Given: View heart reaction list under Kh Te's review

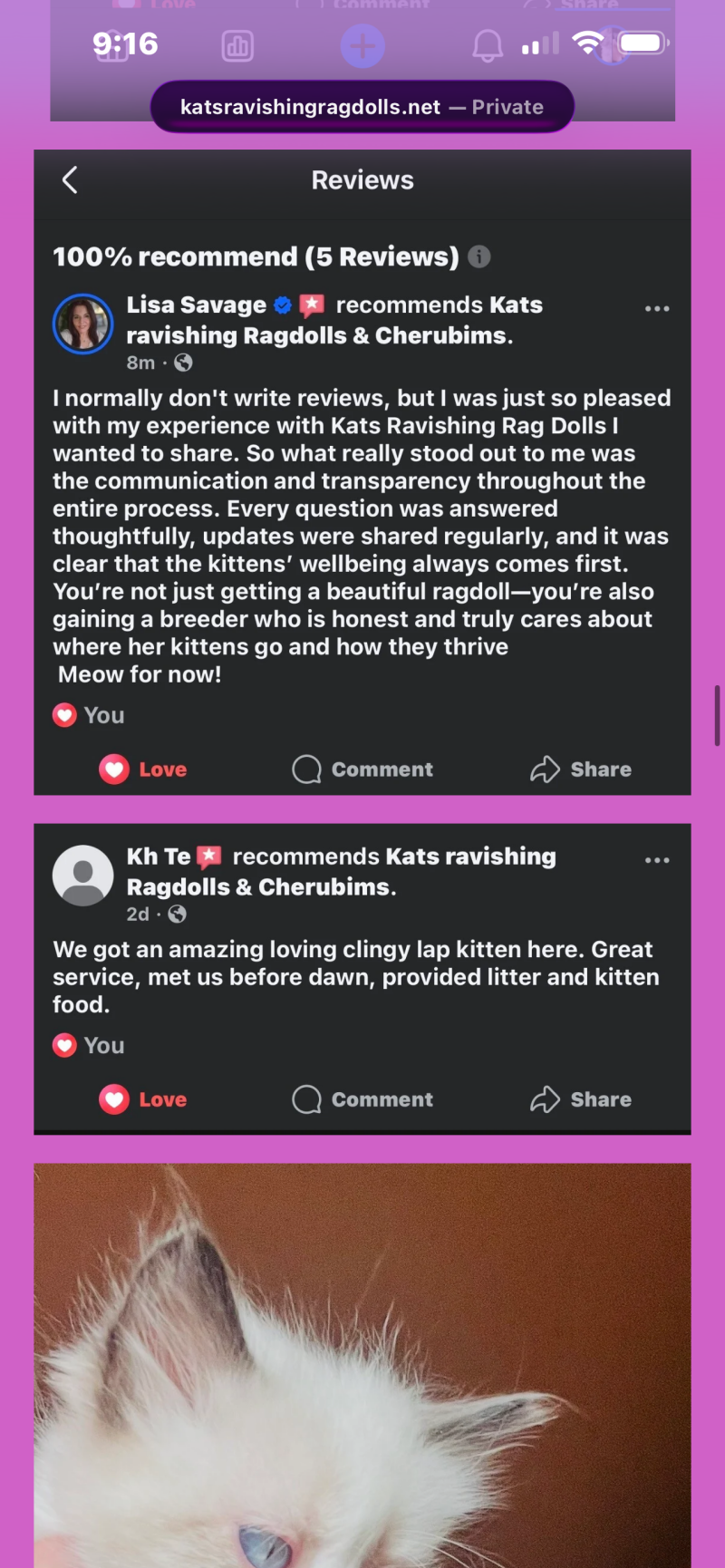Looking at the screenshot, I should tap(89, 1046).
